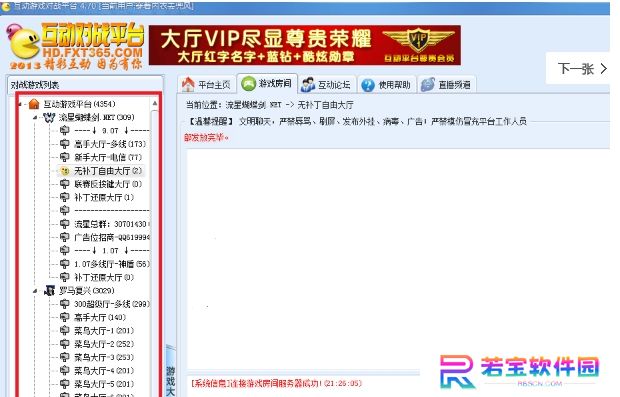The image size is (620, 397).
Task: Click the signpost icon of 菜鸟大厅-5
Action: (65, 384)
